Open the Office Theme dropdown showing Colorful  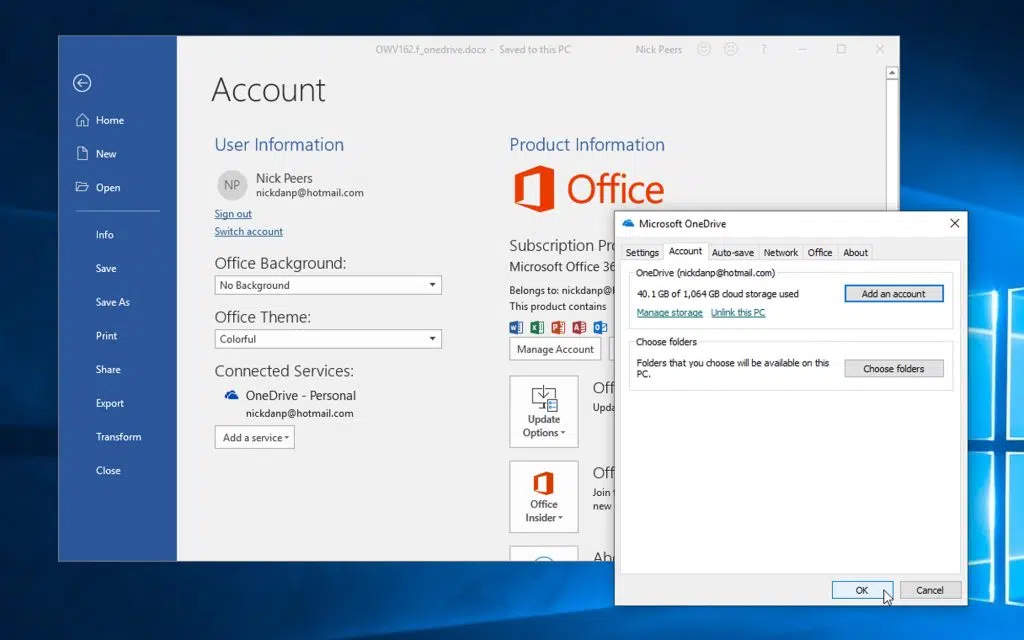(328, 339)
